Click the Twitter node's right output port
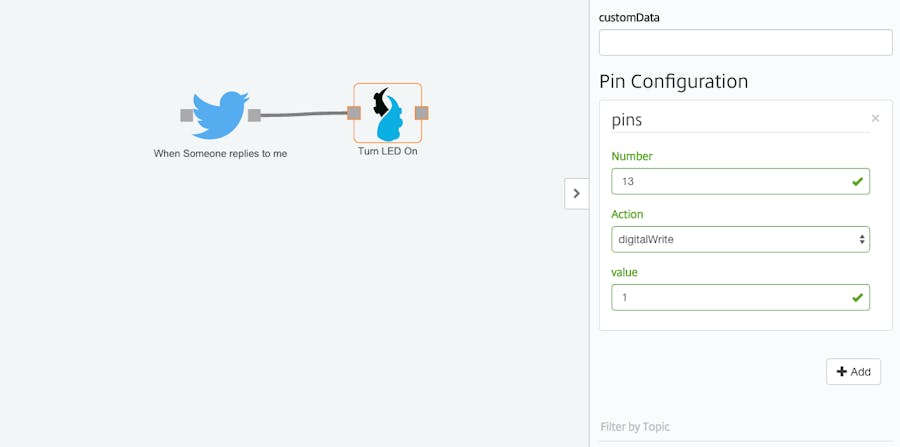The width and height of the screenshot is (900, 447). pos(254,115)
